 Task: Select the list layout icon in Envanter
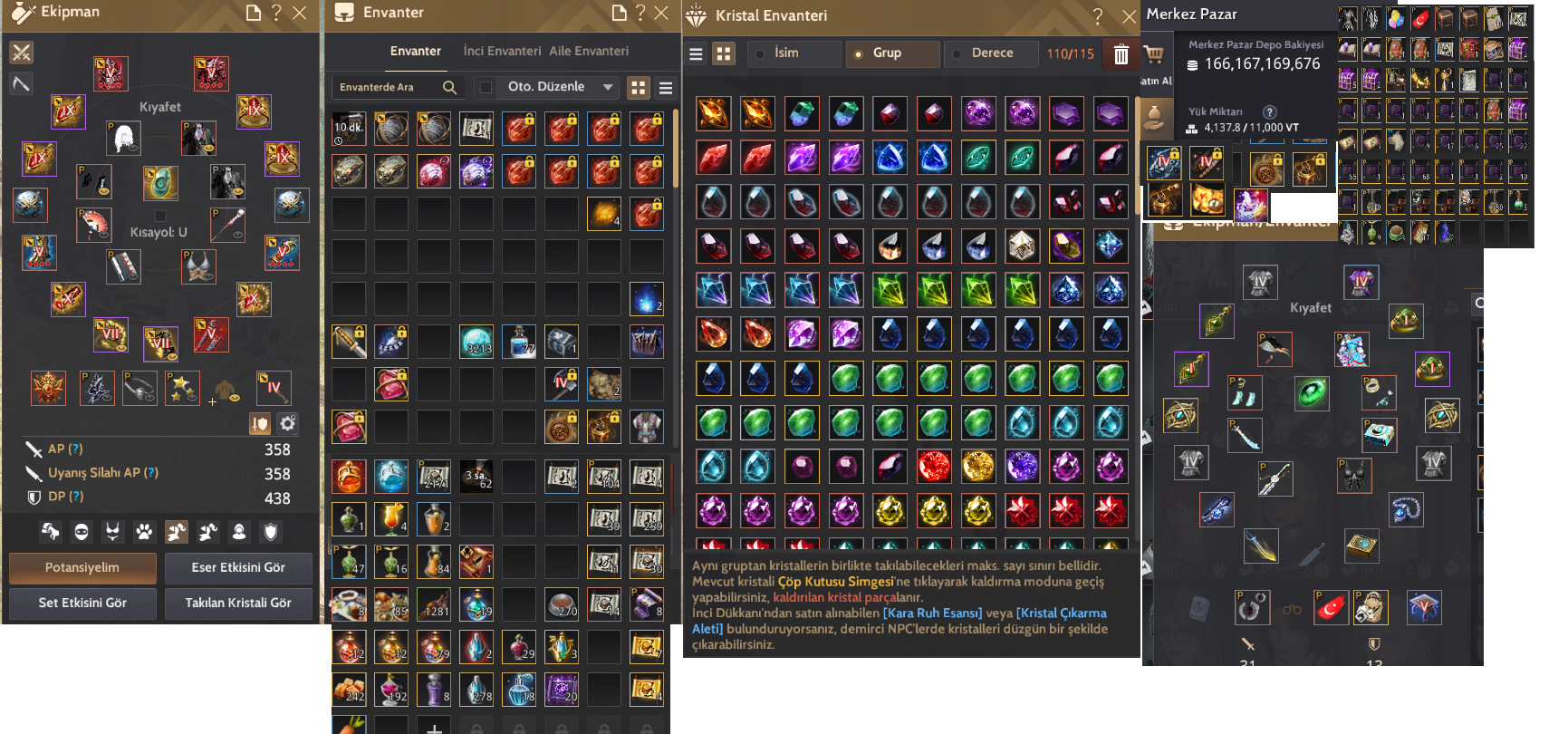(666, 88)
